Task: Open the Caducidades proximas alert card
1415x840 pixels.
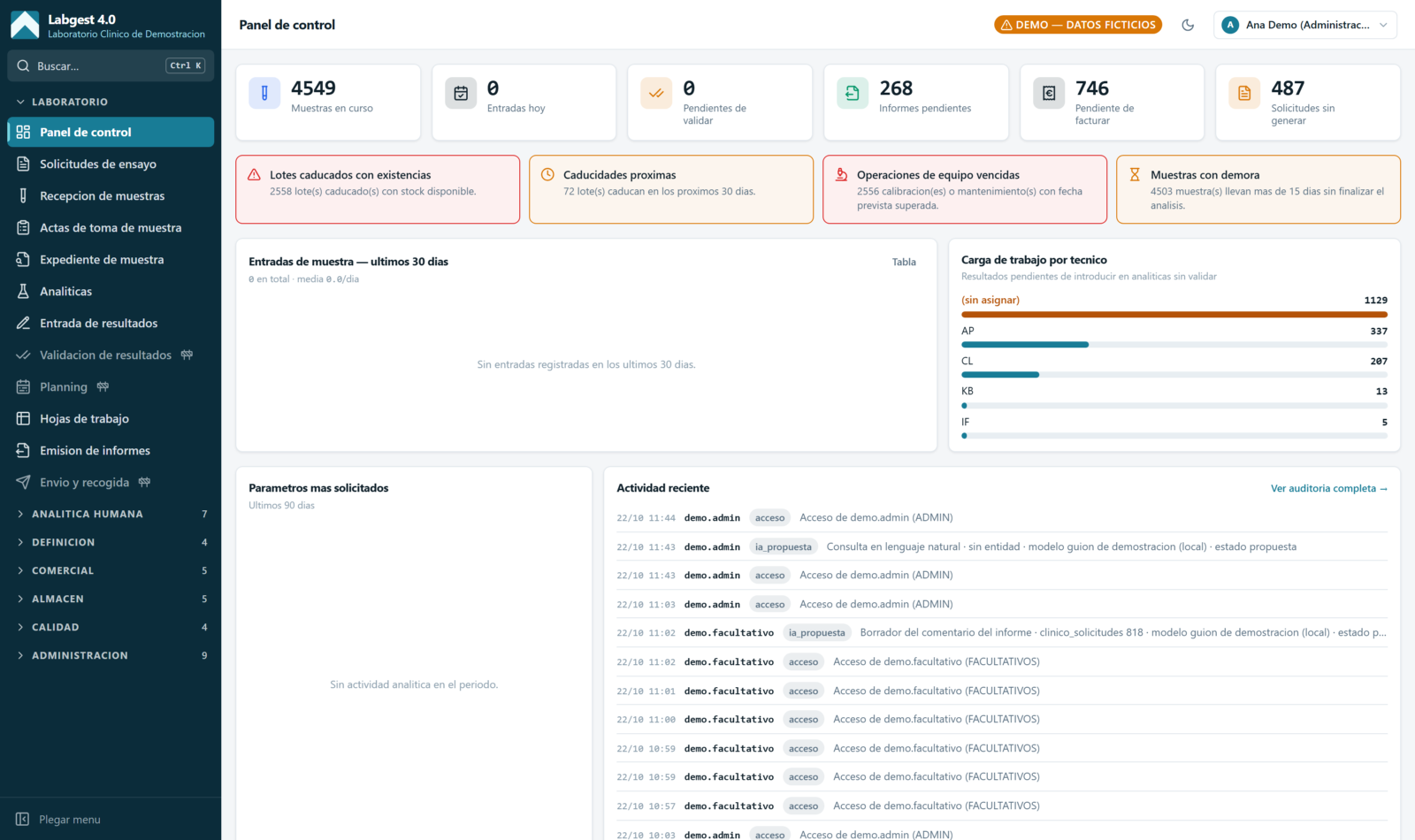Action: 671,189
